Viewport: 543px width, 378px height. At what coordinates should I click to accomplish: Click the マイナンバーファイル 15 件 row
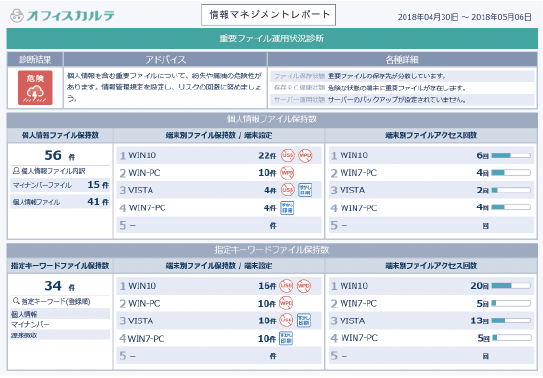coord(61,185)
